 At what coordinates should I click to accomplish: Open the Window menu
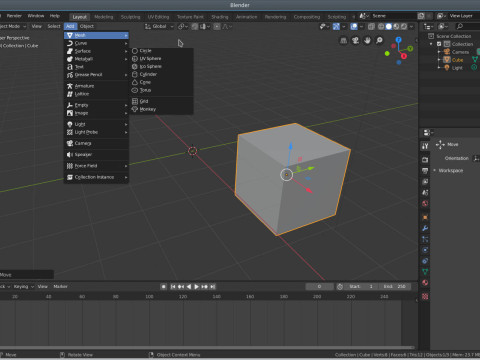click(x=36, y=16)
